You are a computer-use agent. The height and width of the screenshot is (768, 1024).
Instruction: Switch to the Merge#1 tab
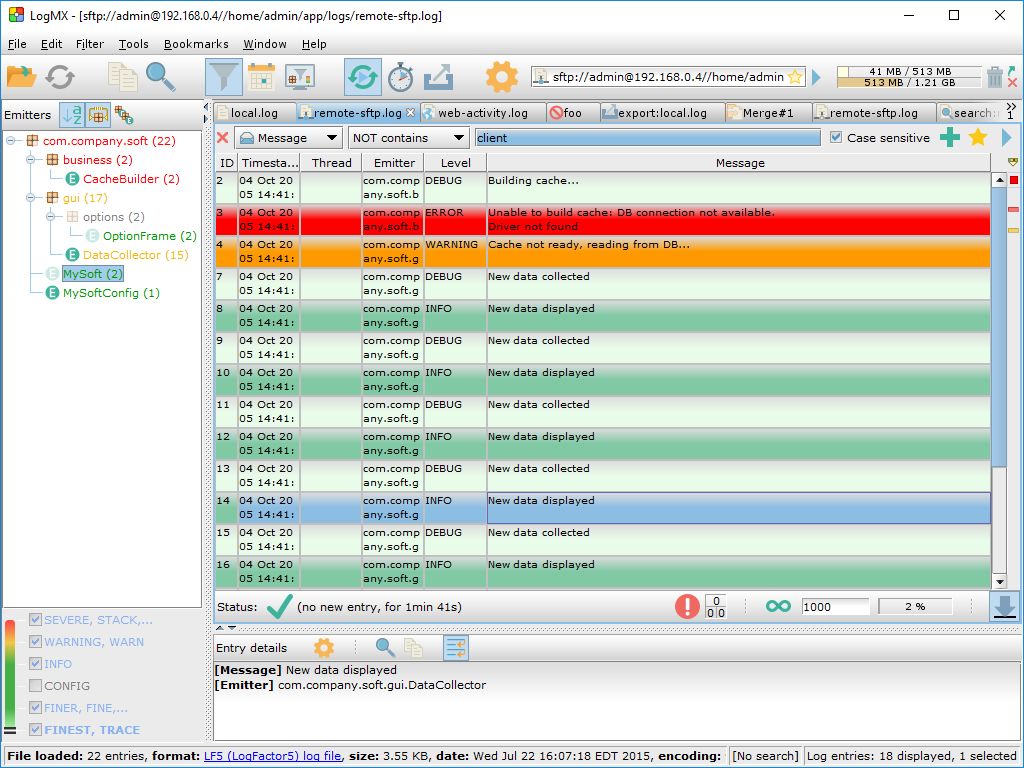(x=767, y=113)
